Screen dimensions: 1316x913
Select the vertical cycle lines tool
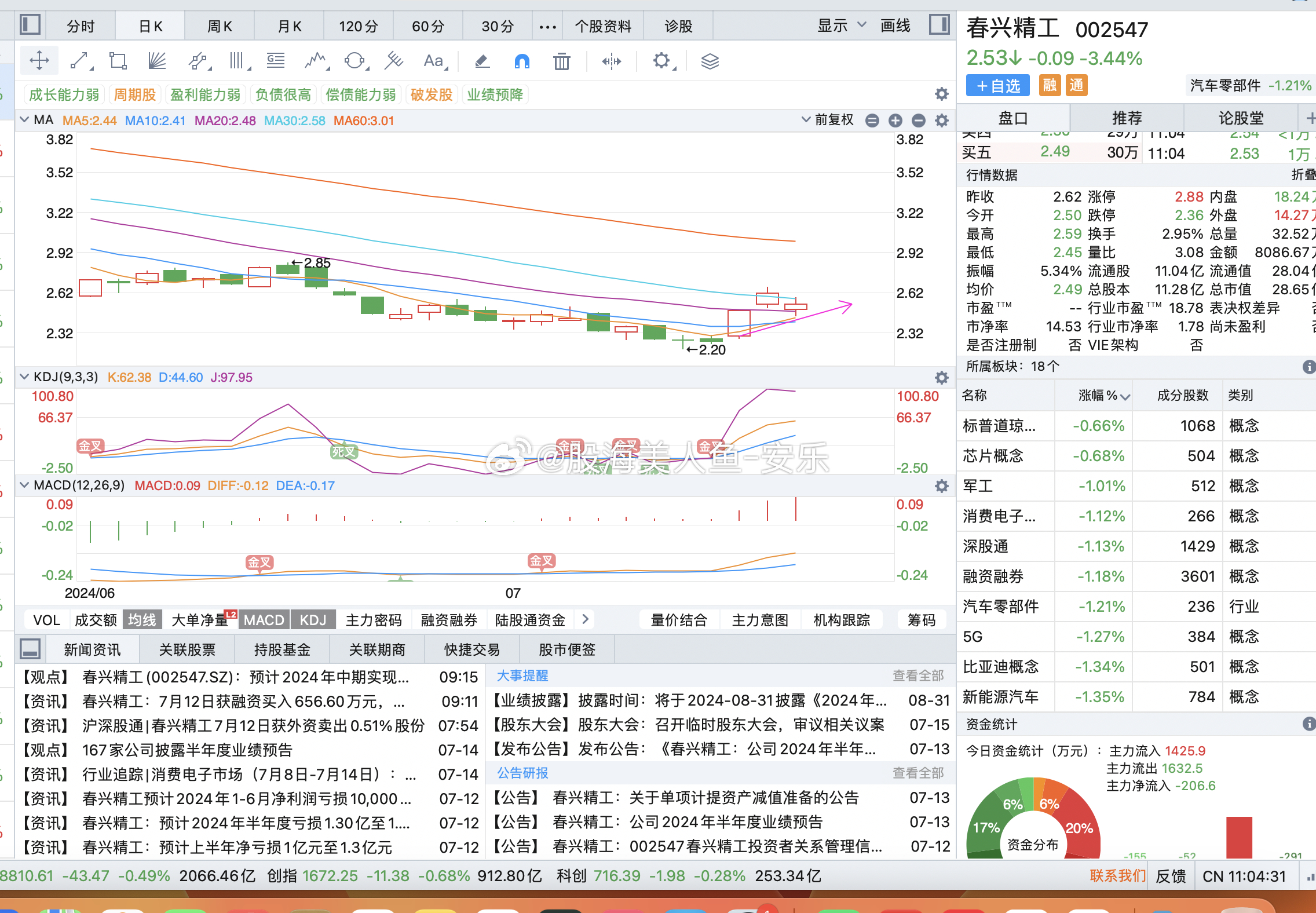pos(237,61)
